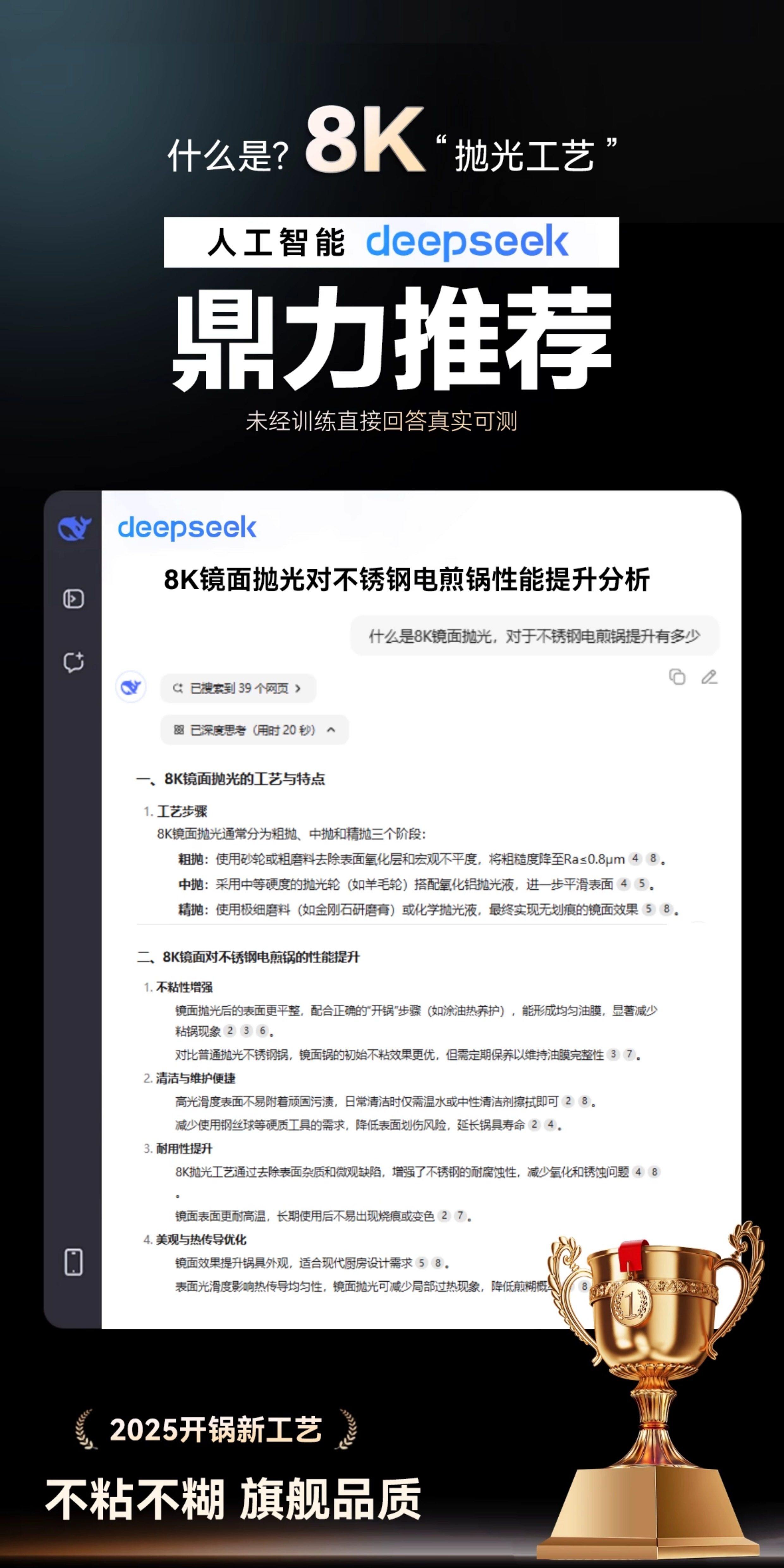Click the line 8K镜面抛光通常分为粗抛、中抛和精抛三个阶段
This screenshot has width=784, height=1568.
coord(291,834)
